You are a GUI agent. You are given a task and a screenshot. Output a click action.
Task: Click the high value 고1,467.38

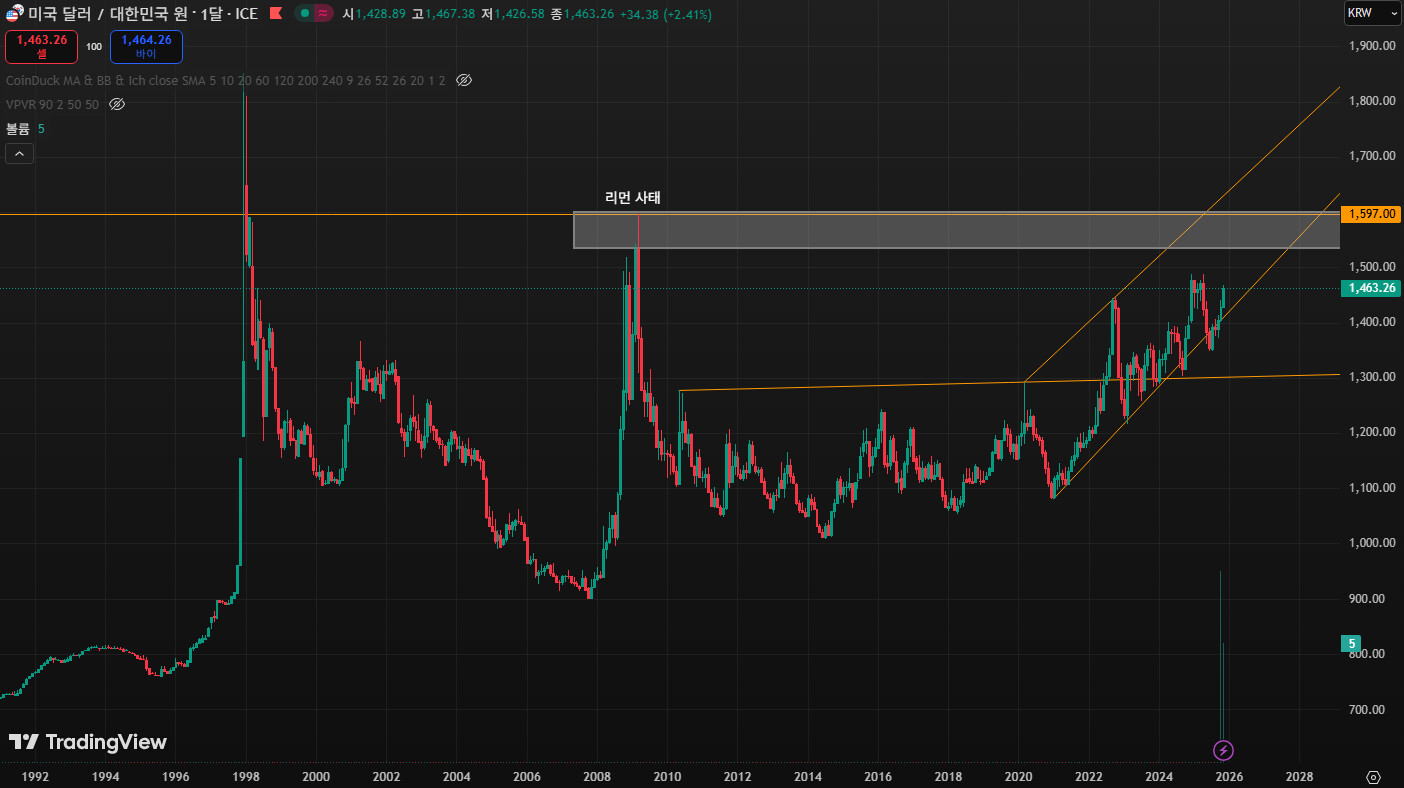coord(443,14)
